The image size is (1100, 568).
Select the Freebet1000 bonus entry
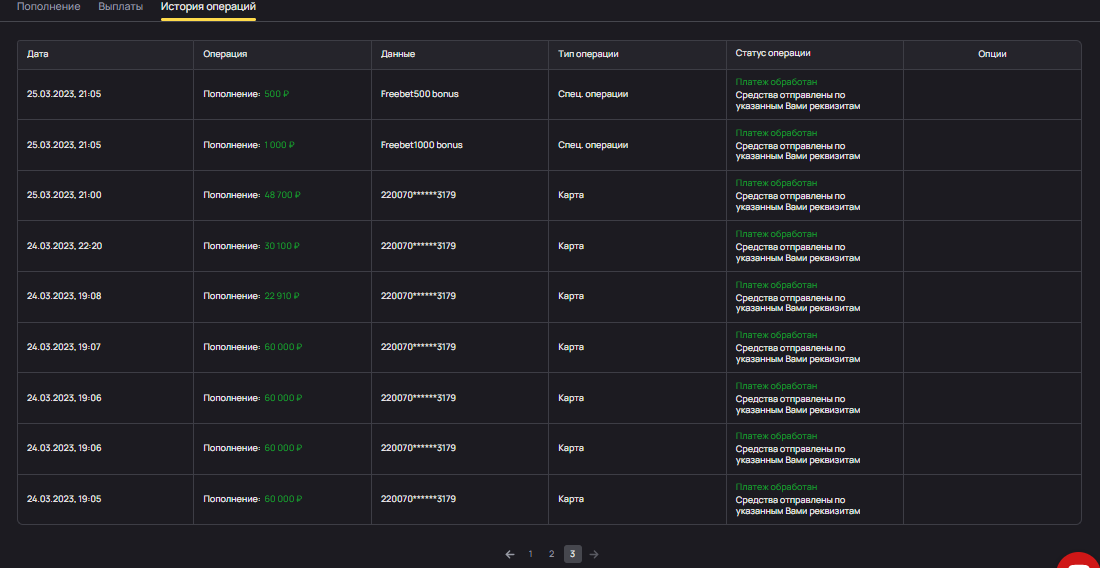coord(422,145)
